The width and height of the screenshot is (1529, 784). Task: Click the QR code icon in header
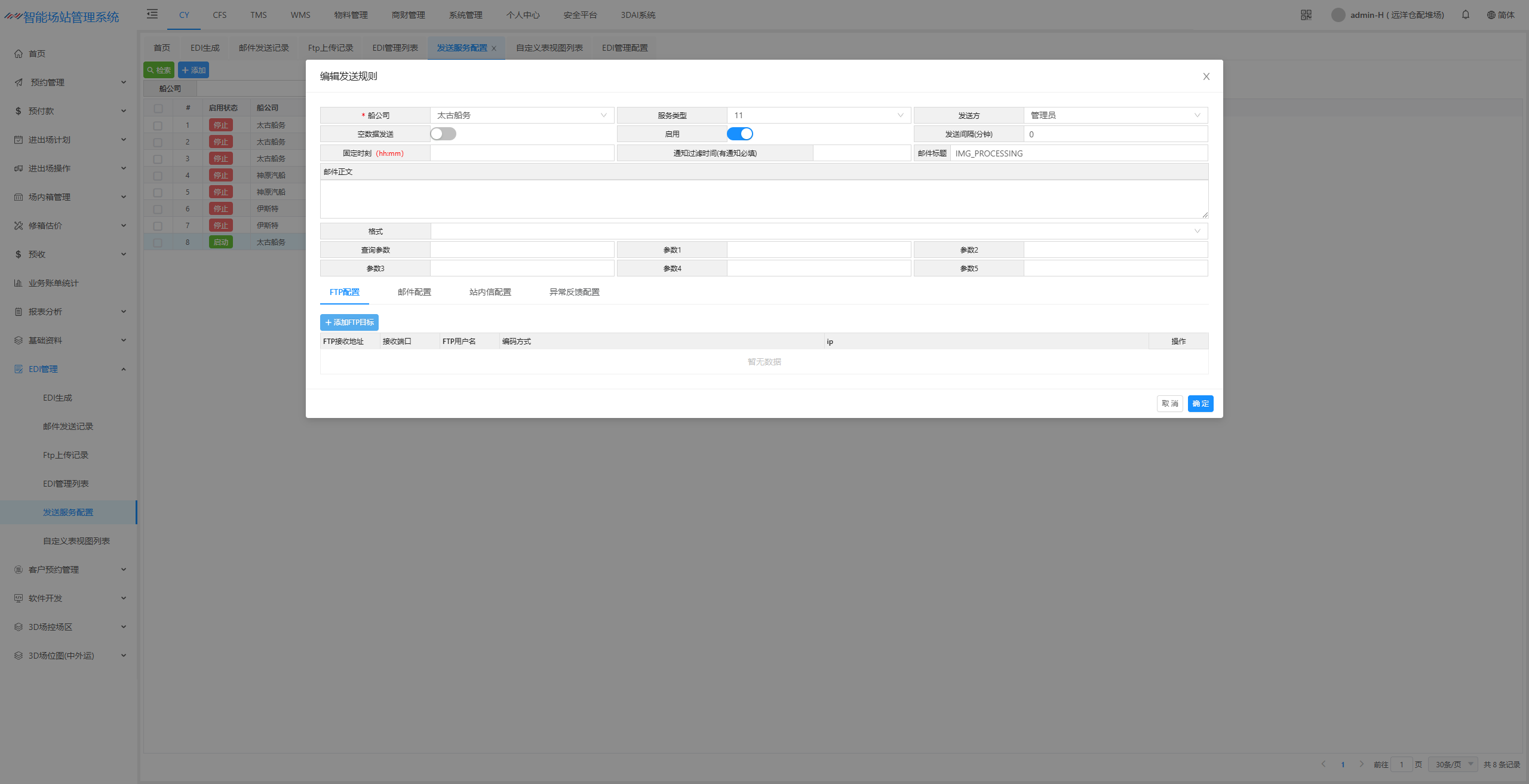[x=1306, y=15]
